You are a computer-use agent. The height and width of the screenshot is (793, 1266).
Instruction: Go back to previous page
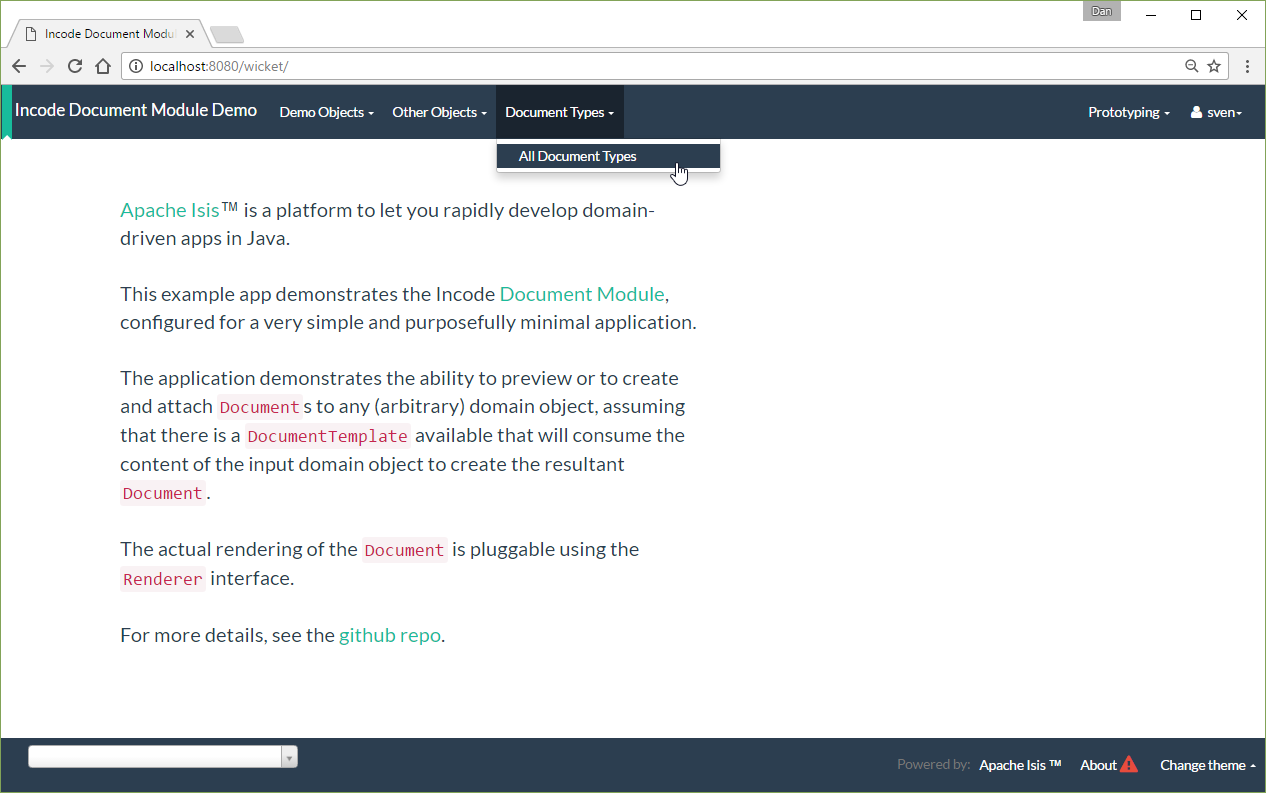[x=19, y=66]
